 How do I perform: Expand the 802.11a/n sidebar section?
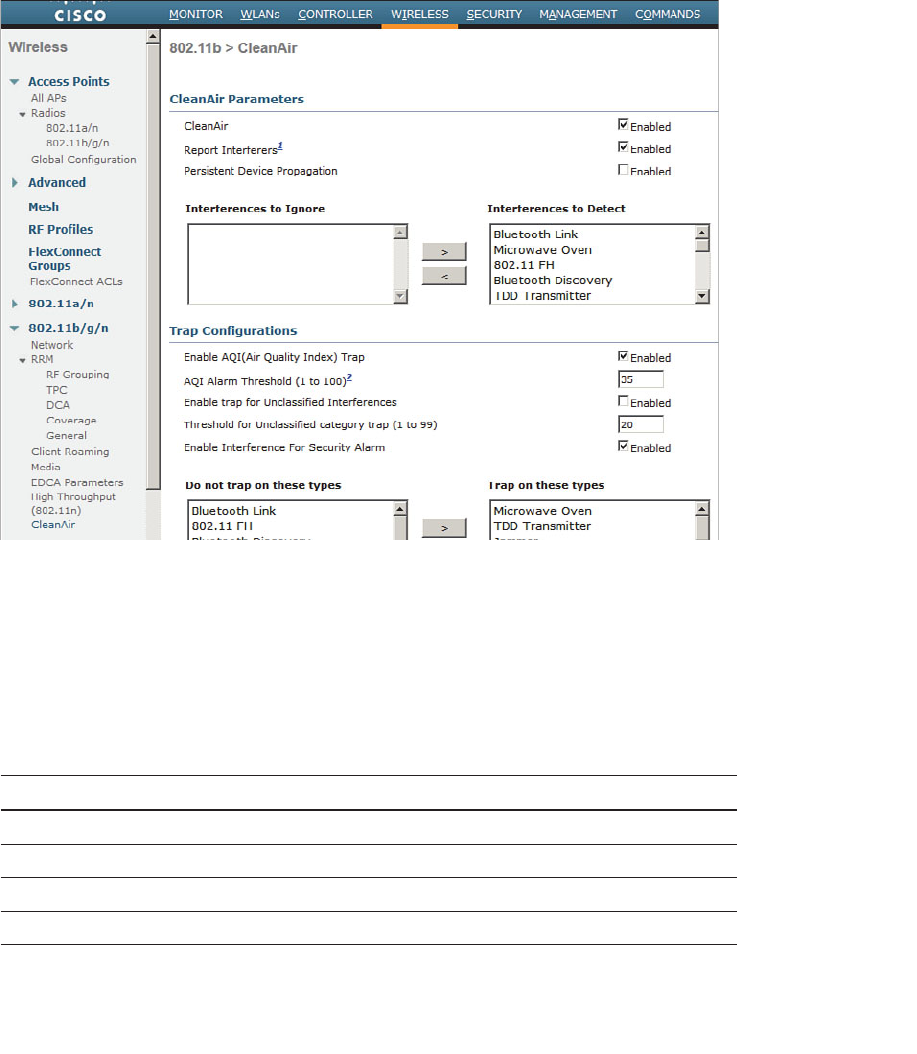(15, 304)
